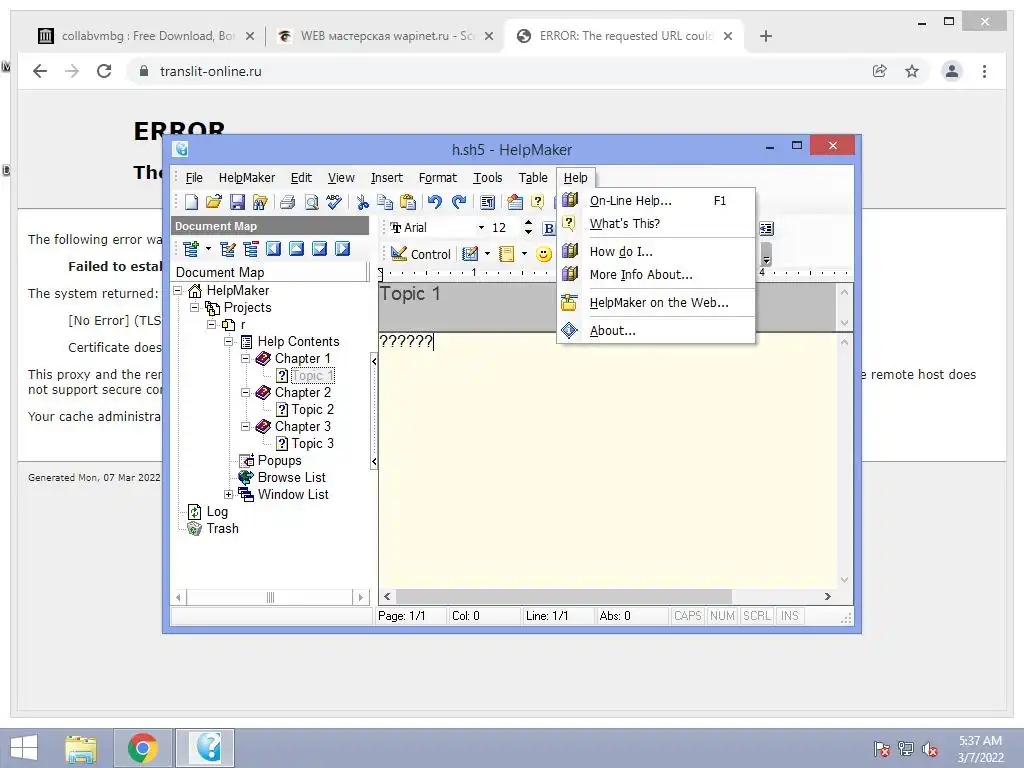Collapse the Help Contents tree node
The image size is (1024, 768).
pyautogui.click(x=229, y=342)
